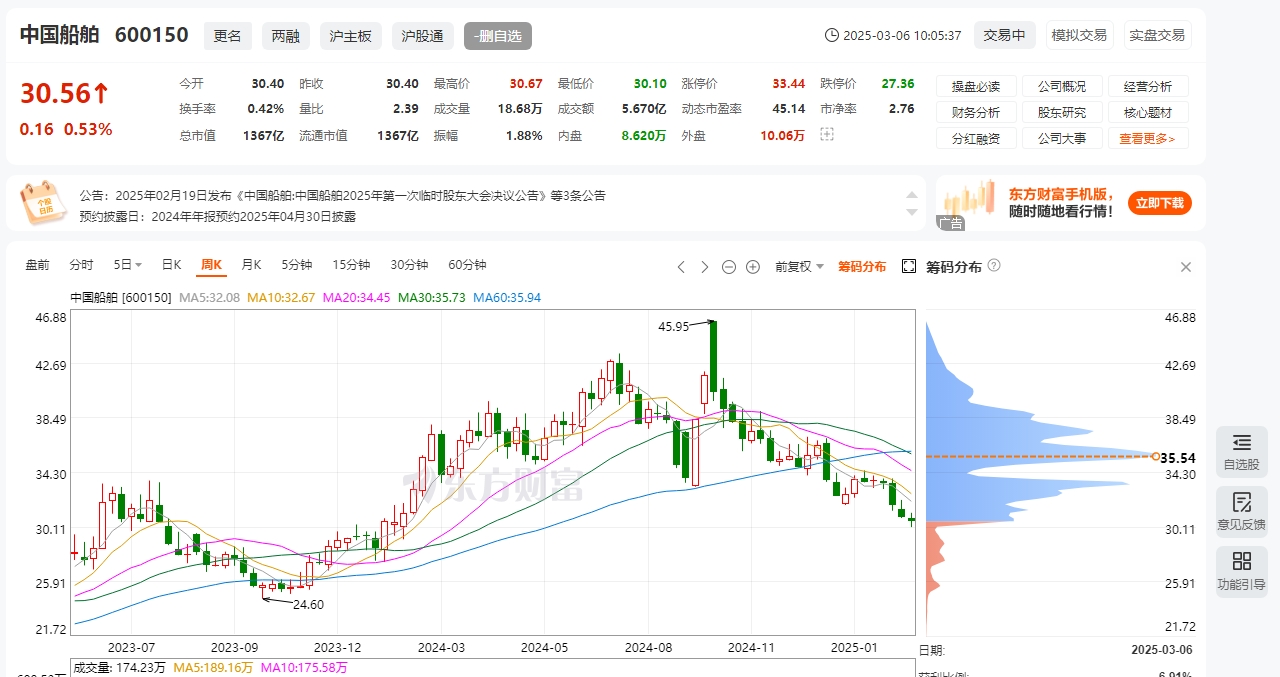Open 操盘必读 link

coord(976,87)
